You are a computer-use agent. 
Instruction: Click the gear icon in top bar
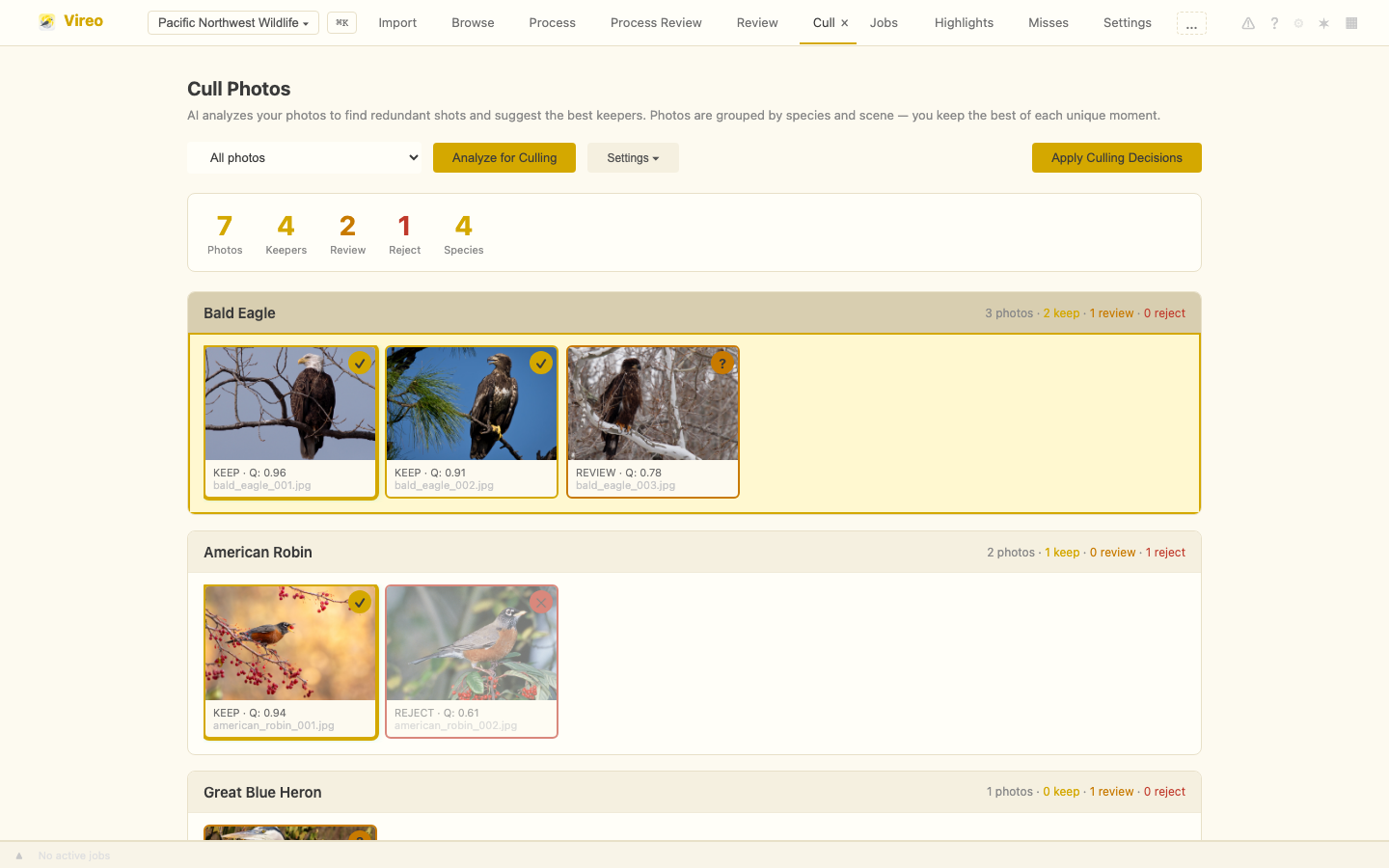coord(1298,23)
